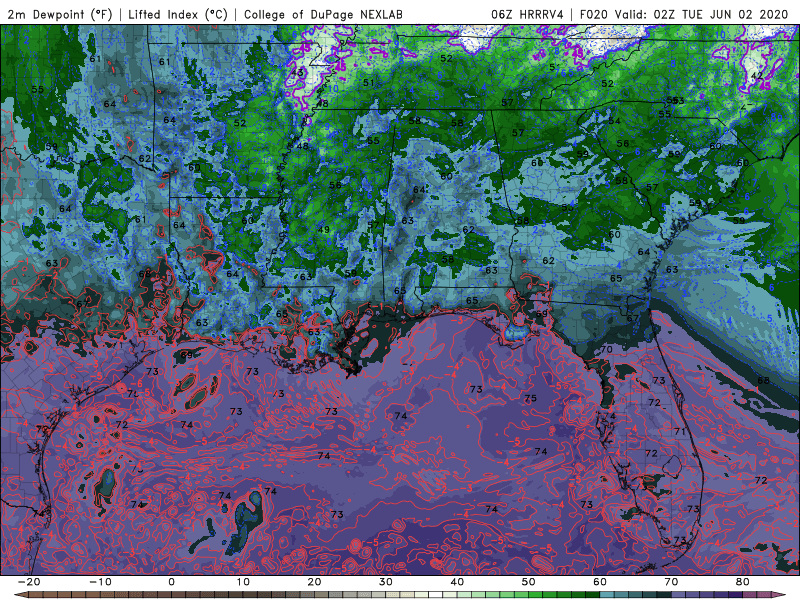Click the -20 label on the color scale
Screen dimensions: 800x600
tap(29, 582)
